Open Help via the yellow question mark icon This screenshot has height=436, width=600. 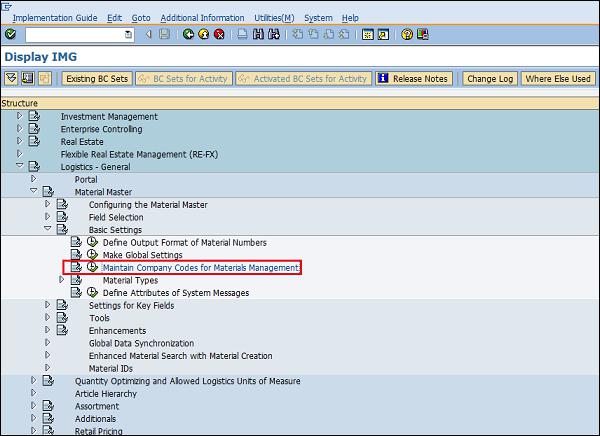pyautogui.click(x=407, y=34)
